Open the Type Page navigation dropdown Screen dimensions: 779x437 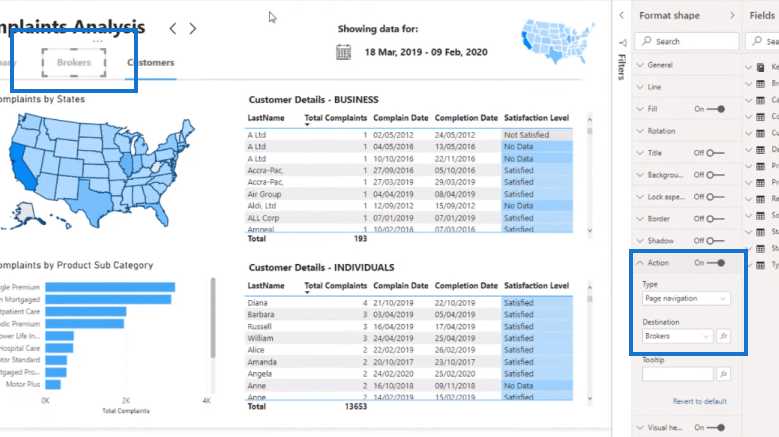686,298
